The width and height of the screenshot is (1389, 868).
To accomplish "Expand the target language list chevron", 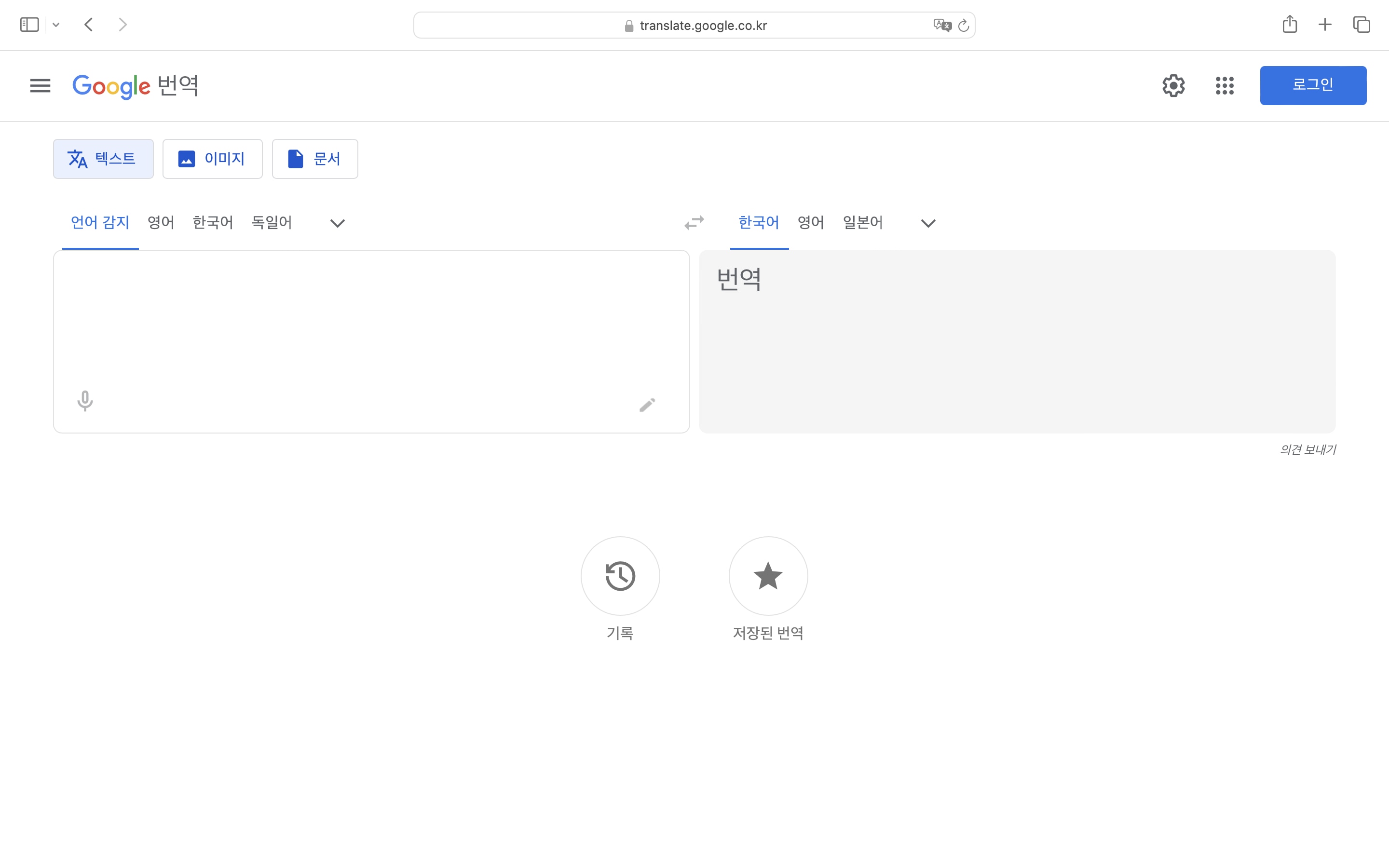I will pos(928,223).
